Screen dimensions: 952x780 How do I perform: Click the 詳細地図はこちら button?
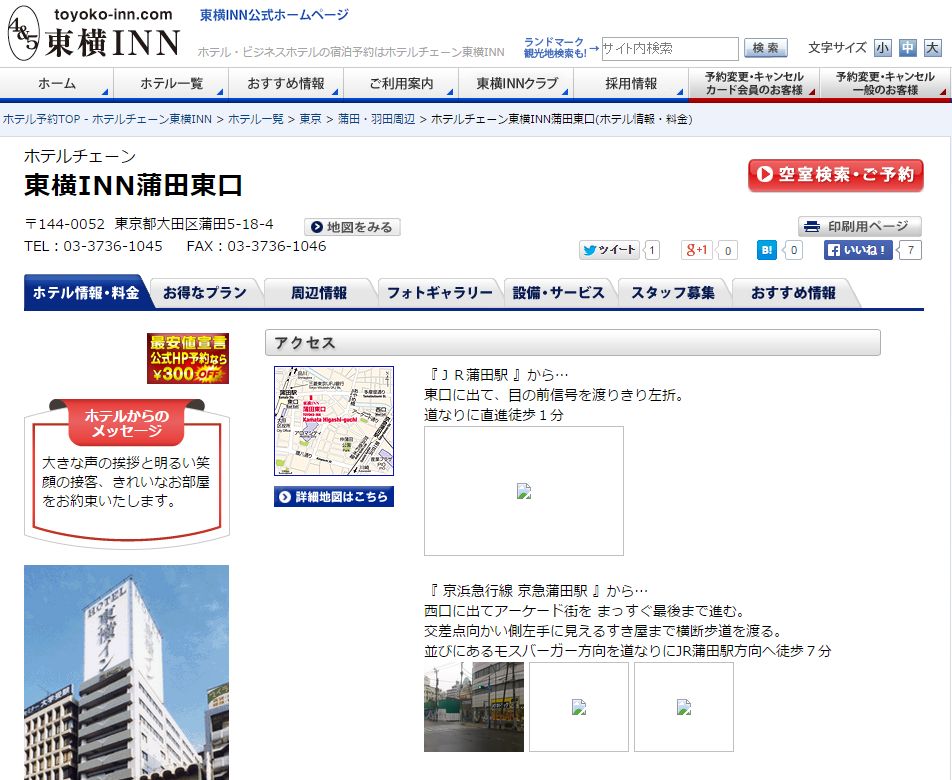[x=334, y=497]
